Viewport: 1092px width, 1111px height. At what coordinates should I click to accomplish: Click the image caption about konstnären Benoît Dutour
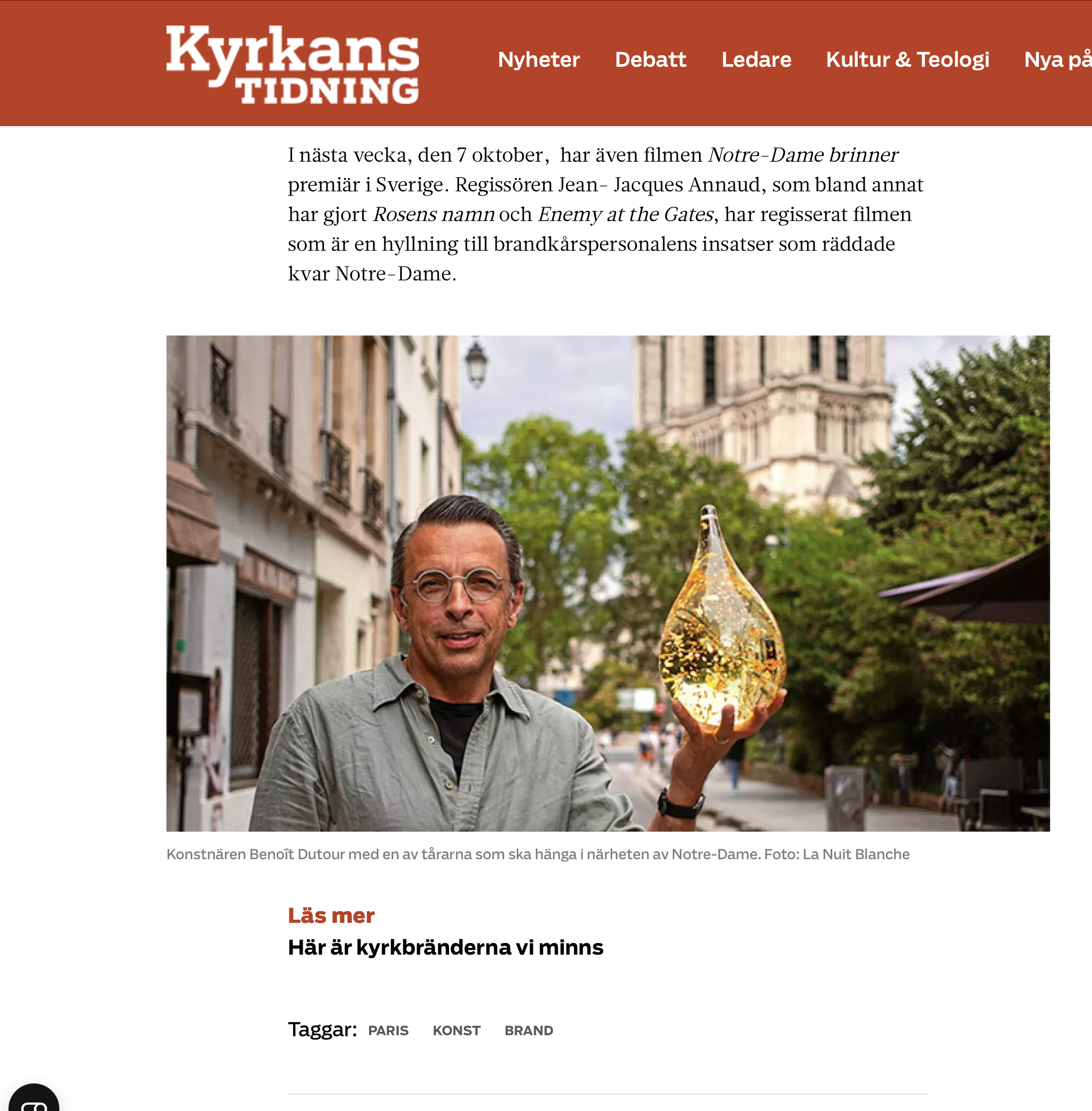tap(538, 854)
